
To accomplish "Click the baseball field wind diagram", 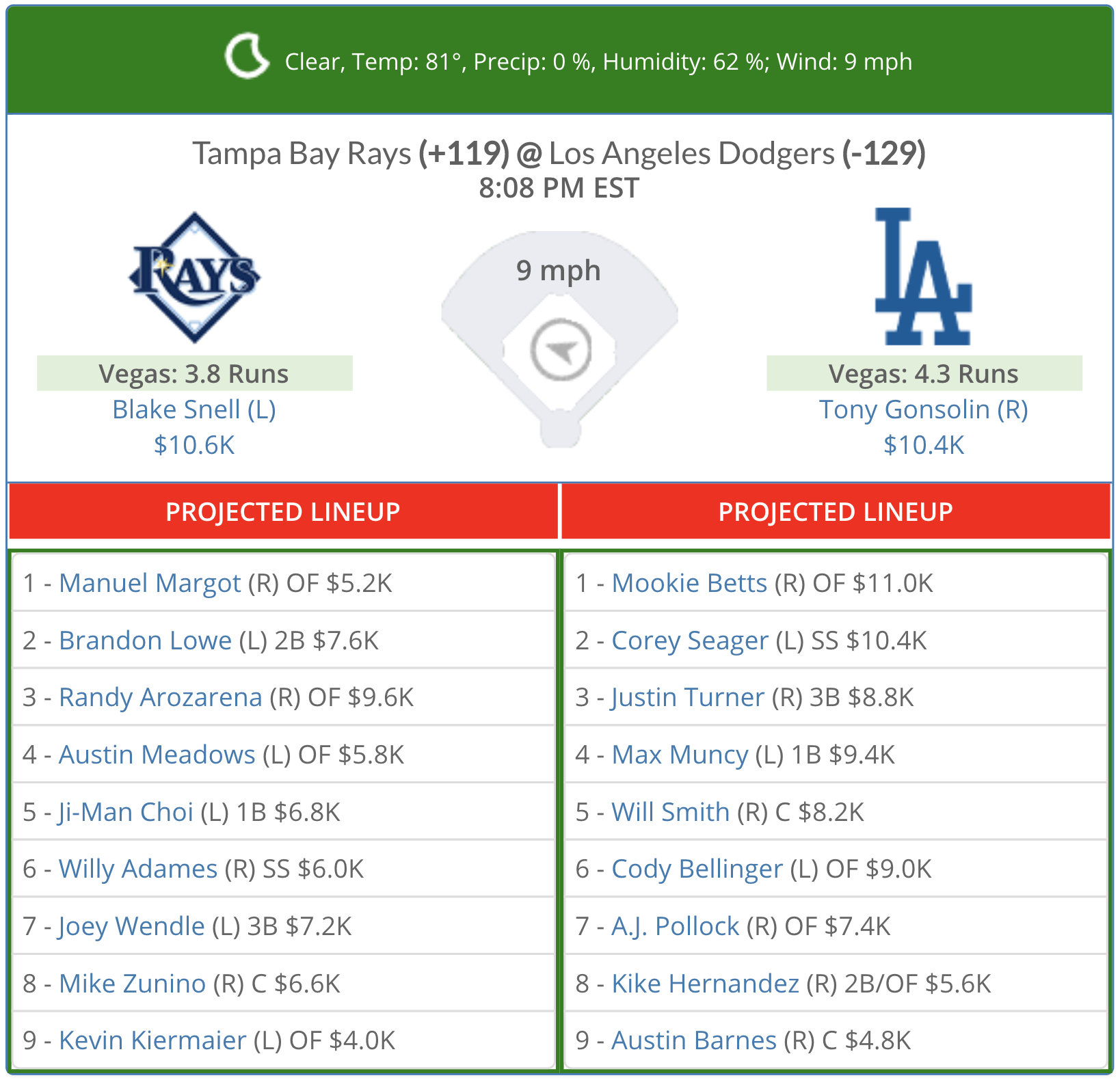I will 560,339.
